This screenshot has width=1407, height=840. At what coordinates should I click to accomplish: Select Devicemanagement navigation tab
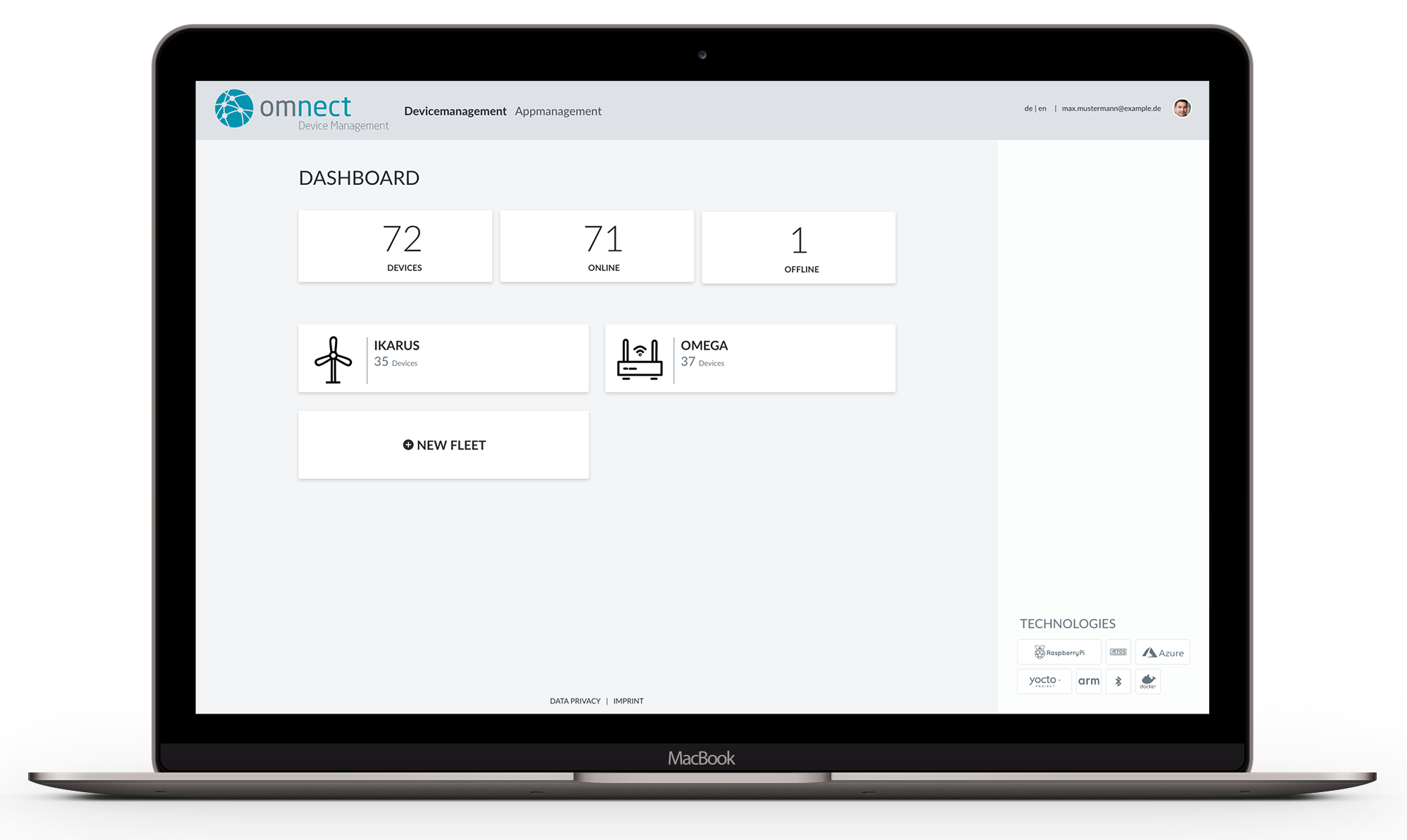455,111
